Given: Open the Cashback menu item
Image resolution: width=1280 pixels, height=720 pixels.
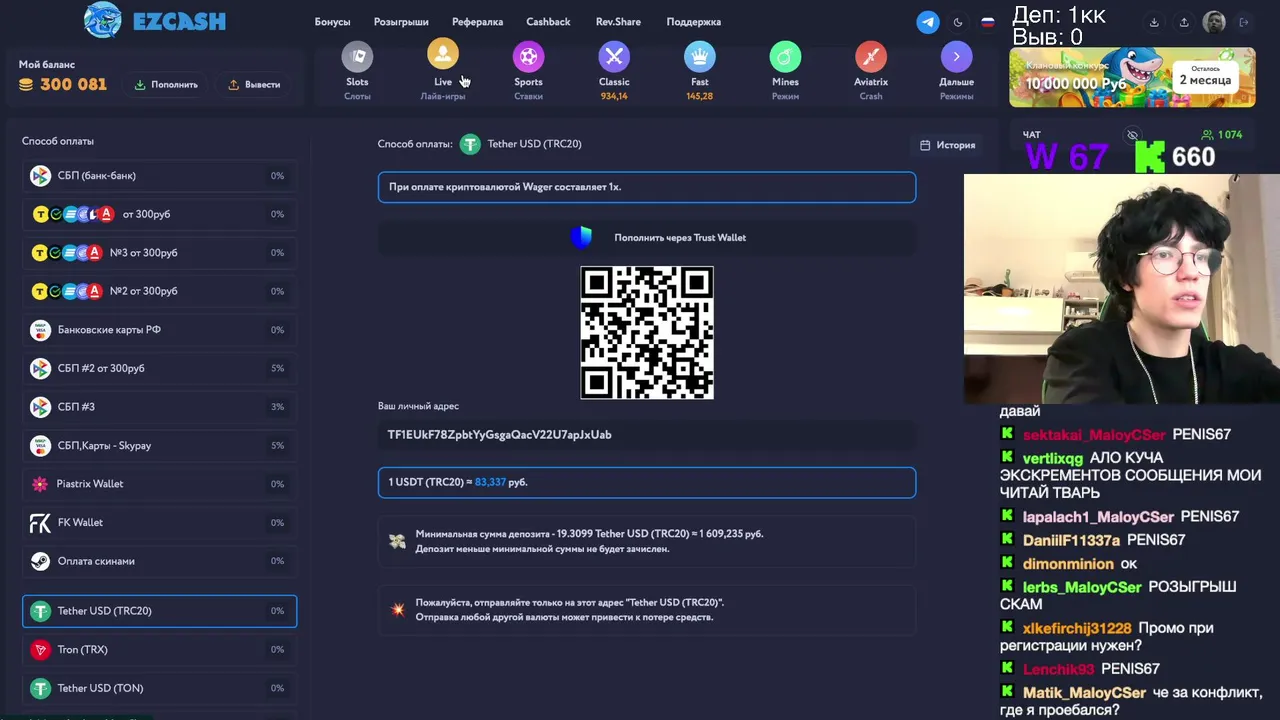Looking at the screenshot, I should (x=548, y=22).
